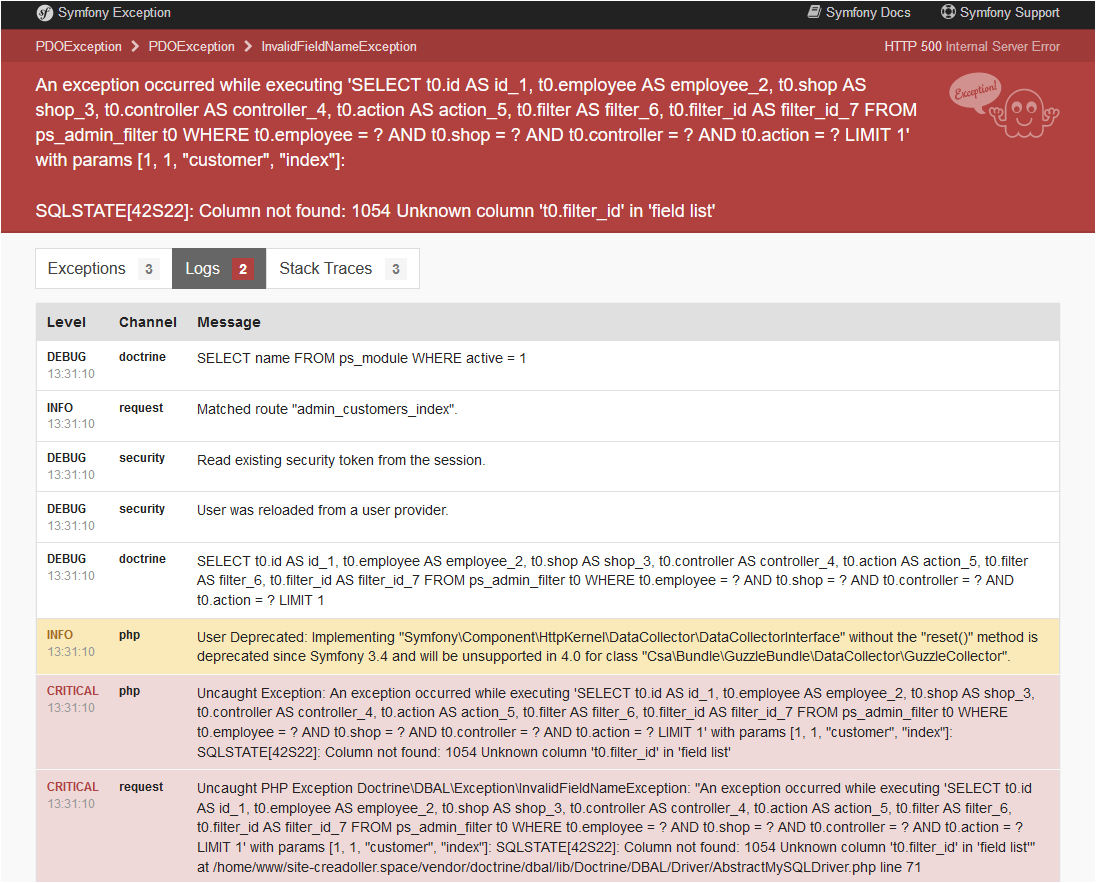Click security channel in 'Read existing' row
1096x883 pixels.
[x=142, y=458]
